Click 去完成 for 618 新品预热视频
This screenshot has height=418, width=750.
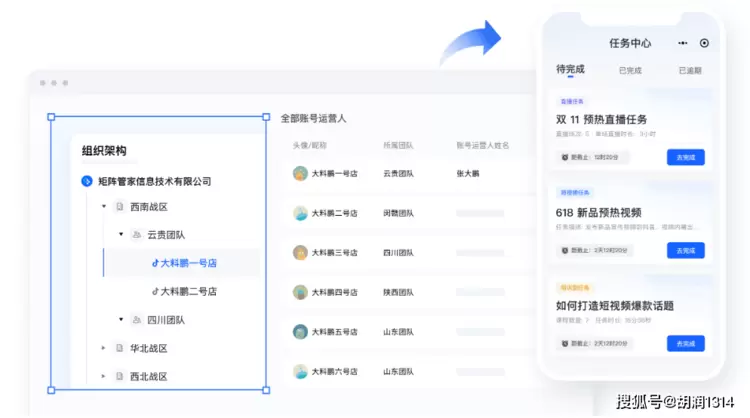[x=685, y=250]
